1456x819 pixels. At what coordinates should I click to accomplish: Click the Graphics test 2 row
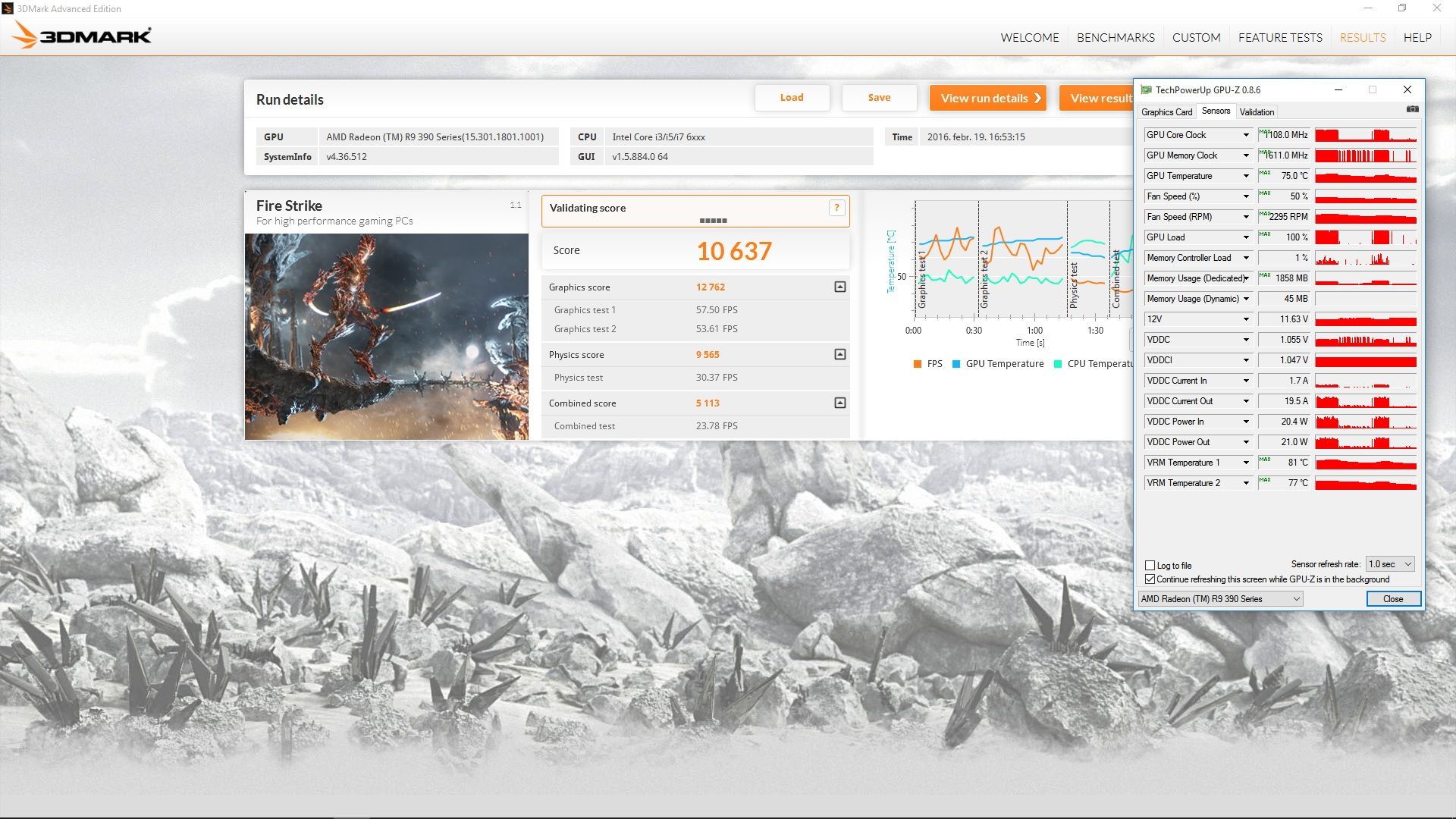(695, 329)
